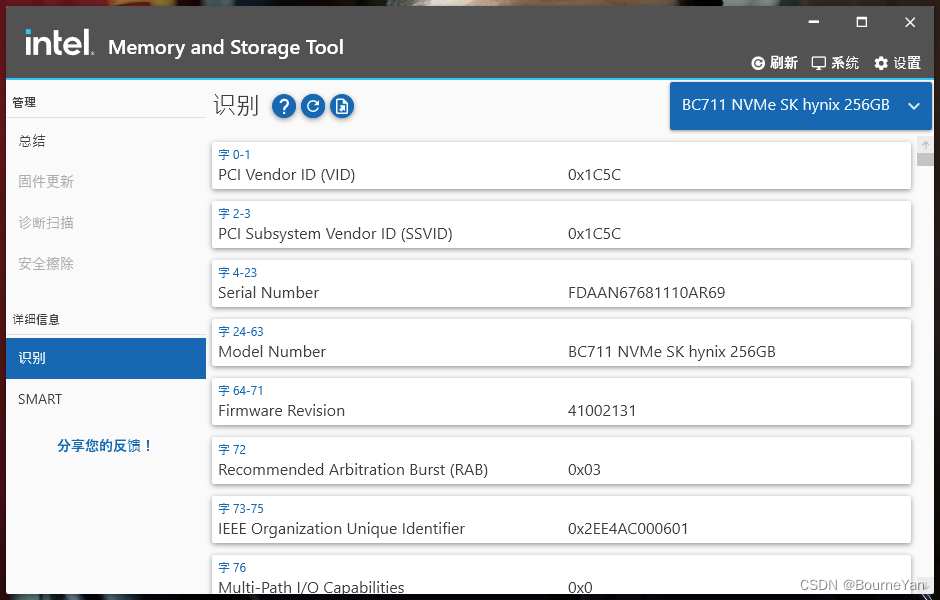Click Recommended Arbitration Burst (RAB) label
940x600 pixels.
click(352, 469)
